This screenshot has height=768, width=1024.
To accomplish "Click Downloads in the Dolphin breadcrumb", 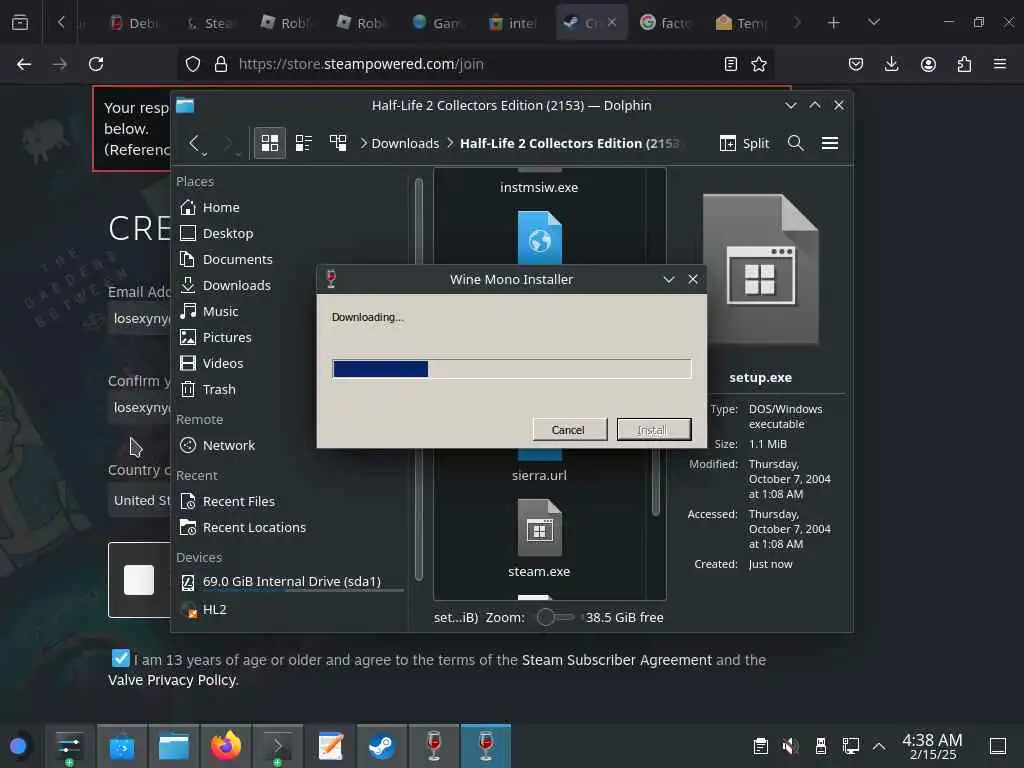I will point(405,144).
